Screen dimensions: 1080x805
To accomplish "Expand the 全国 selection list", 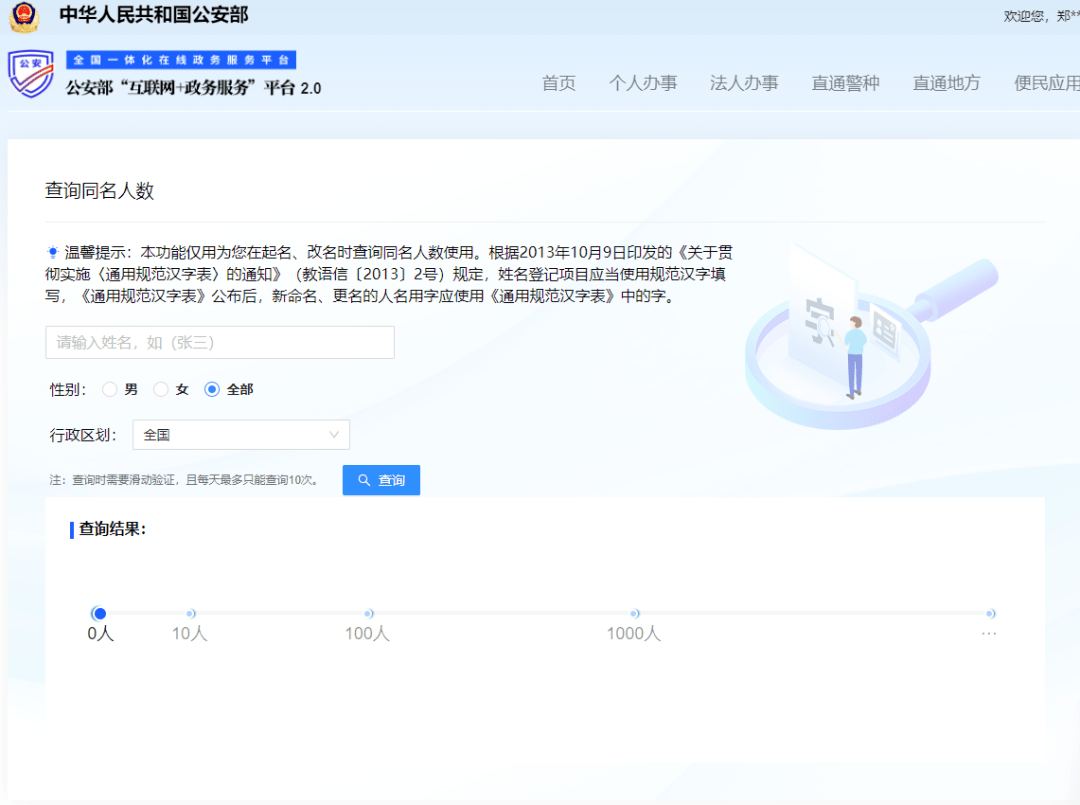I will 335,434.
